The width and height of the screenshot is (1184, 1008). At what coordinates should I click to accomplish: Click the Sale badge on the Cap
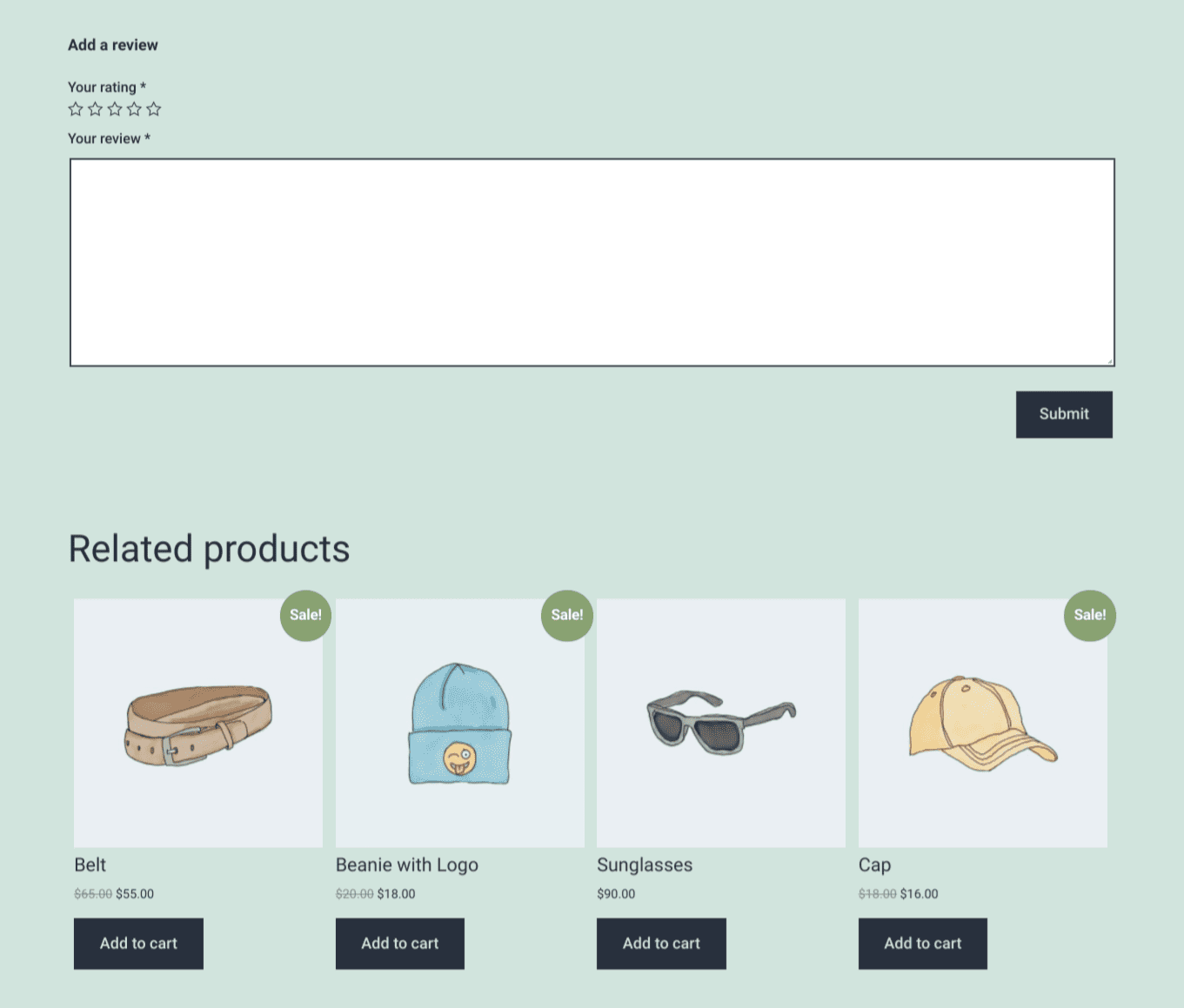(1089, 615)
